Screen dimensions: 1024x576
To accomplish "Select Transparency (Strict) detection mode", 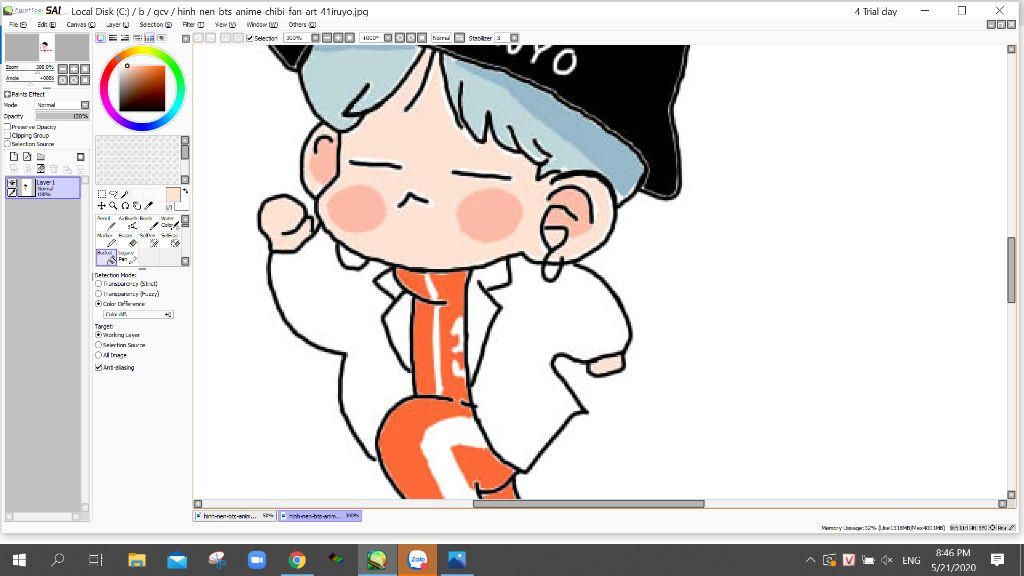I will (99, 284).
